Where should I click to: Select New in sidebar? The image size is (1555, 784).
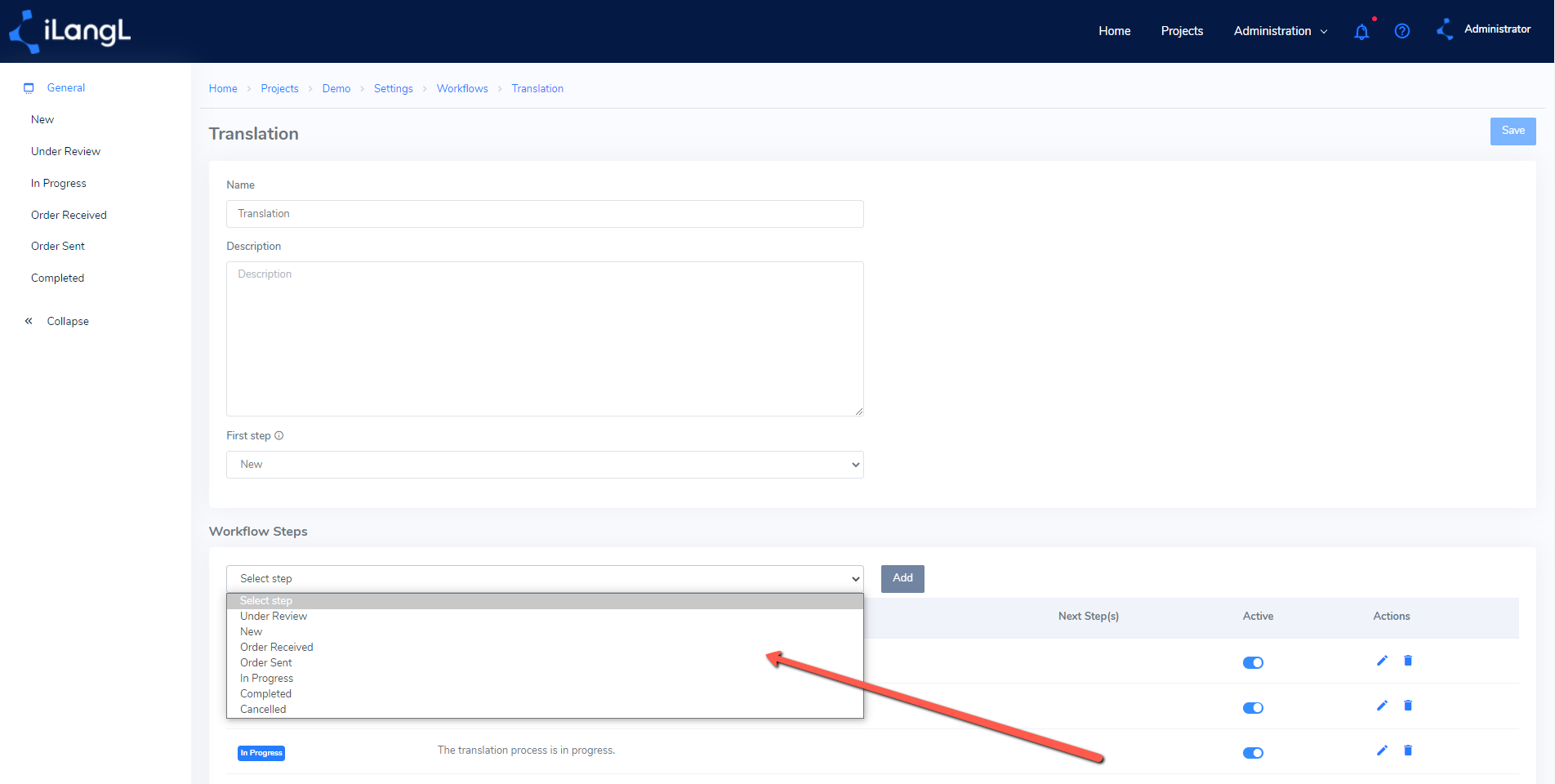(42, 120)
